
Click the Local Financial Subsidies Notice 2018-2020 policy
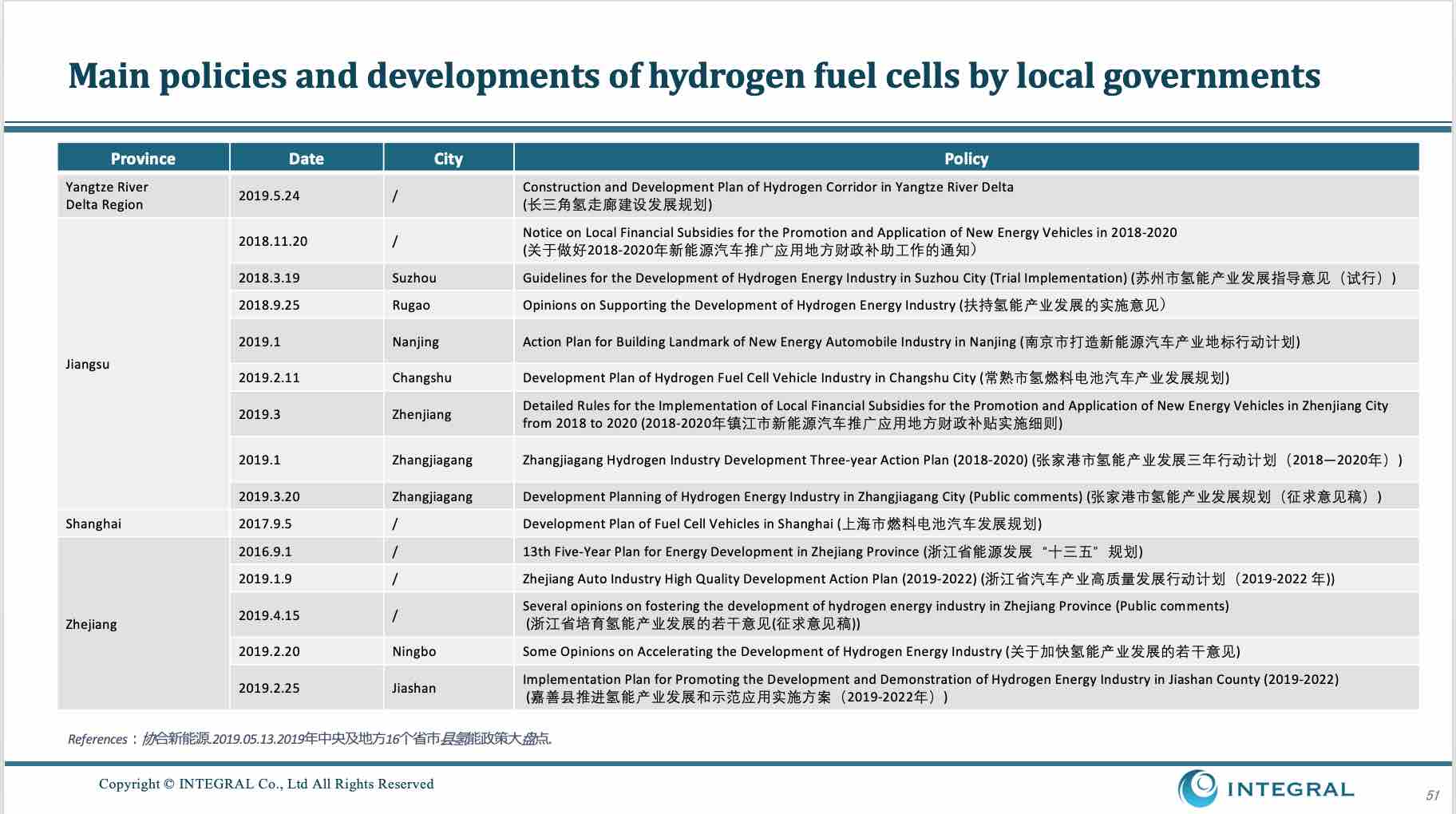click(x=849, y=241)
